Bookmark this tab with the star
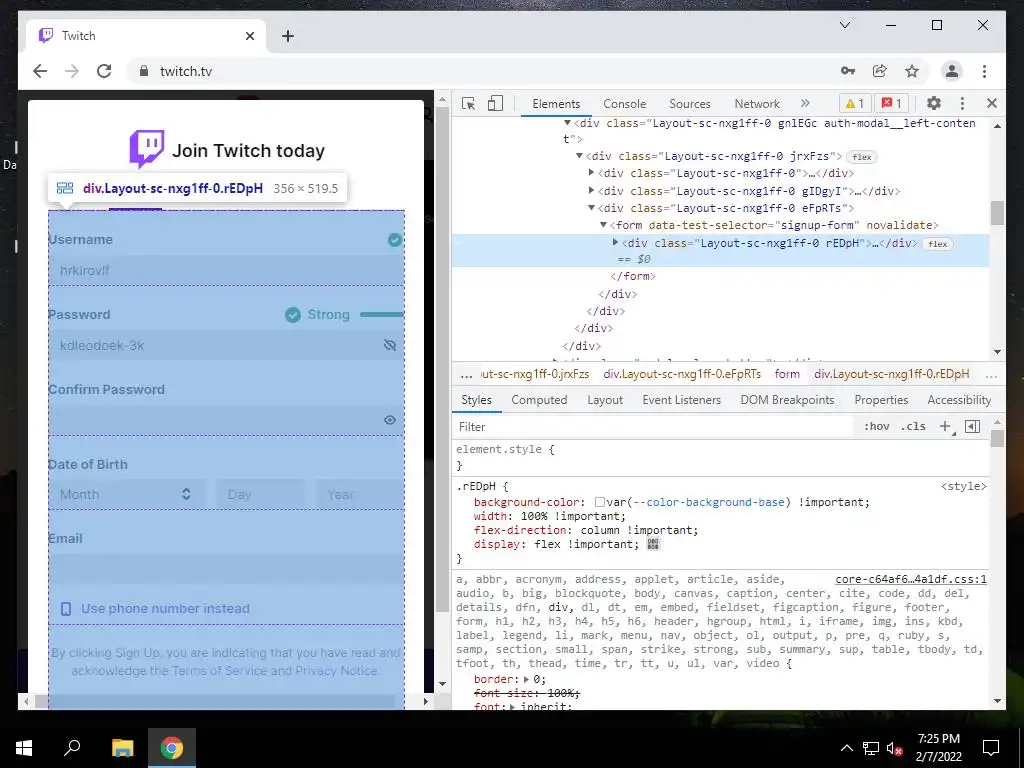The image size is (1024, 768). click(912, 71)
